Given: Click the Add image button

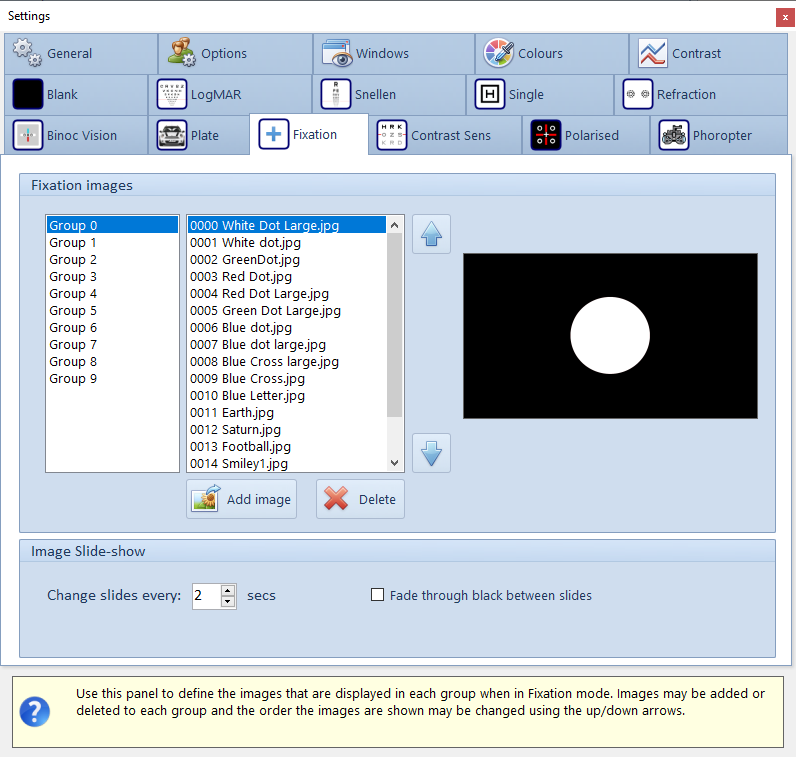Looking at the screenshot, I should (241, 499).
